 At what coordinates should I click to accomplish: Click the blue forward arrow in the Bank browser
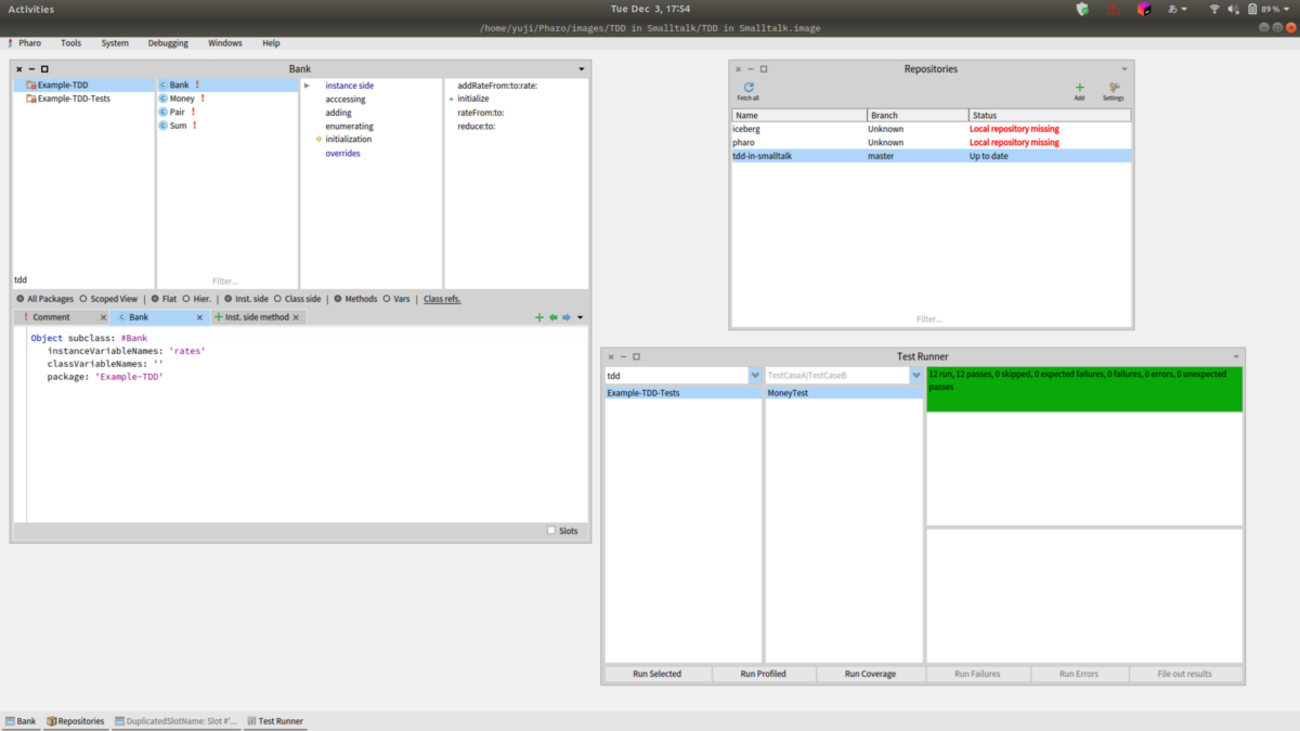pos(566,318)
